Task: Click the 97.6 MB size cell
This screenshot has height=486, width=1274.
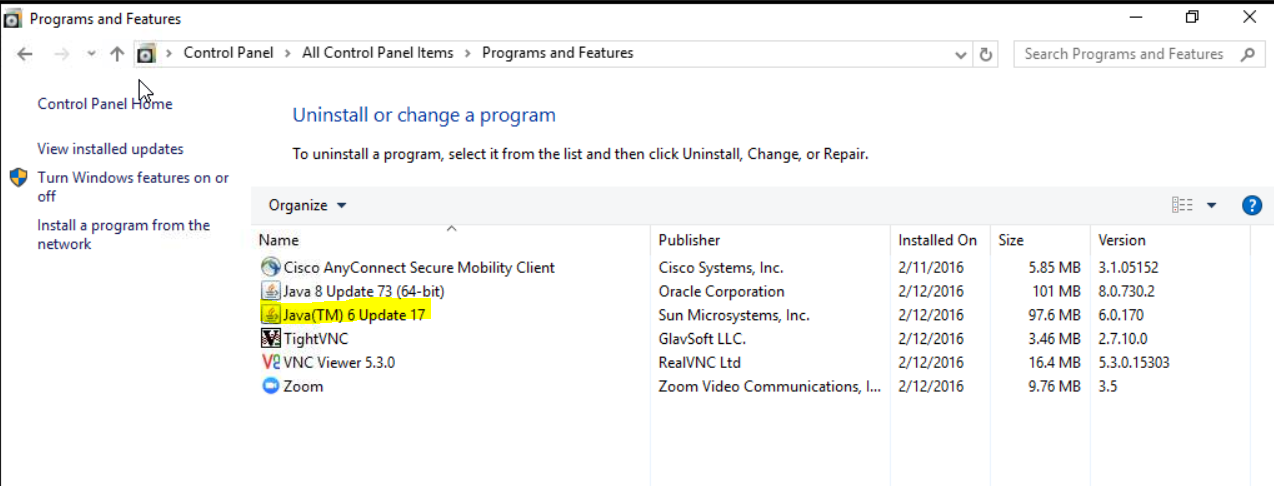Action: [x=1053, y=315]
